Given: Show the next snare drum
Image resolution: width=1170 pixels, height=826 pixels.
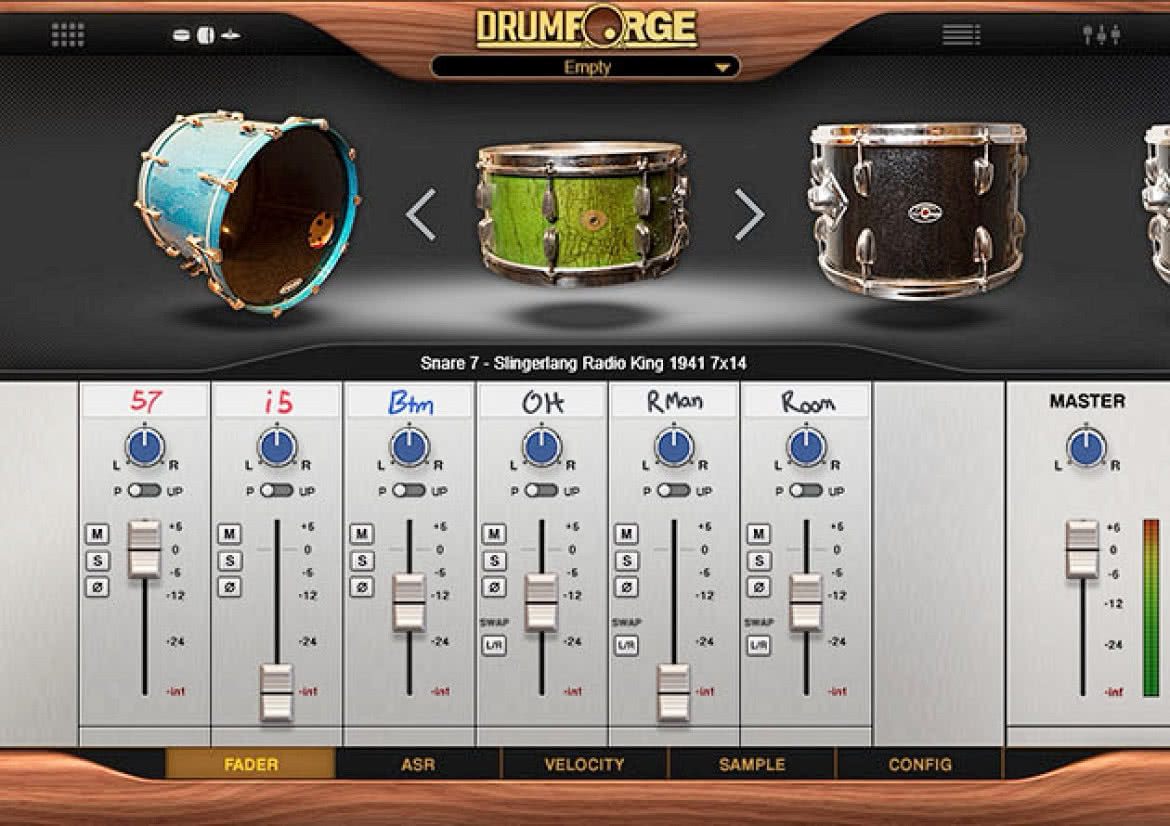Looking at the screenshot, I should [749, 214].
